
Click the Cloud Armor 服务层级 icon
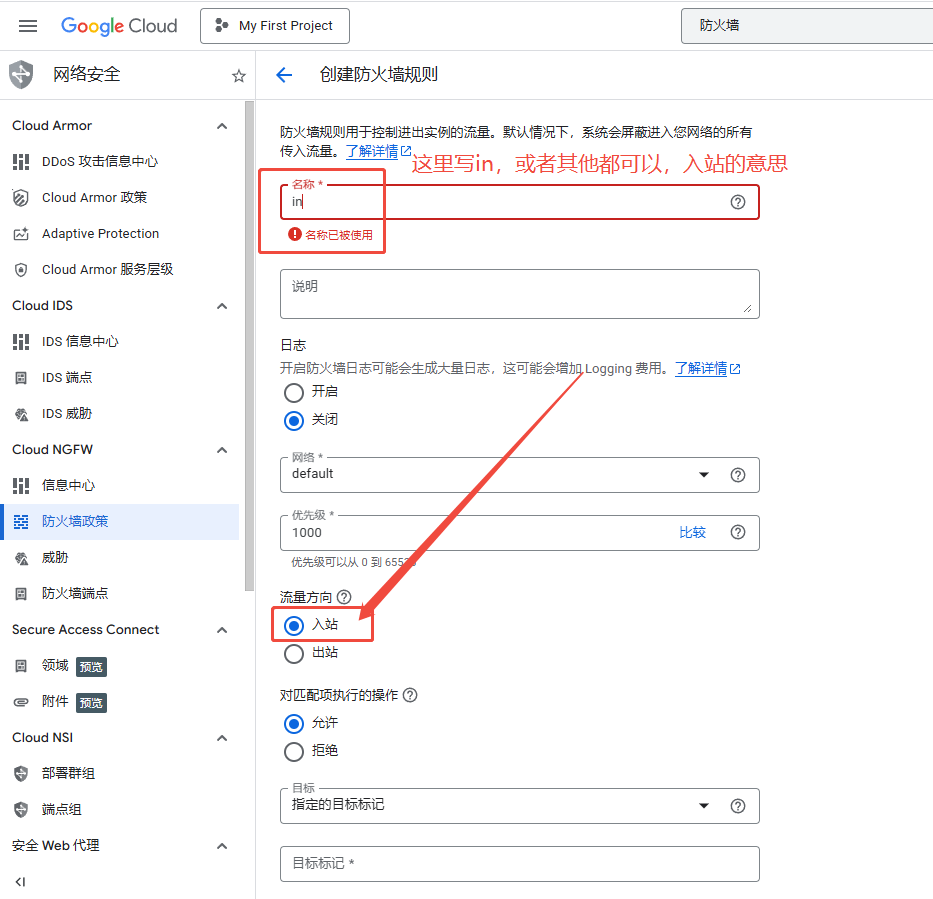coord(21,270)
